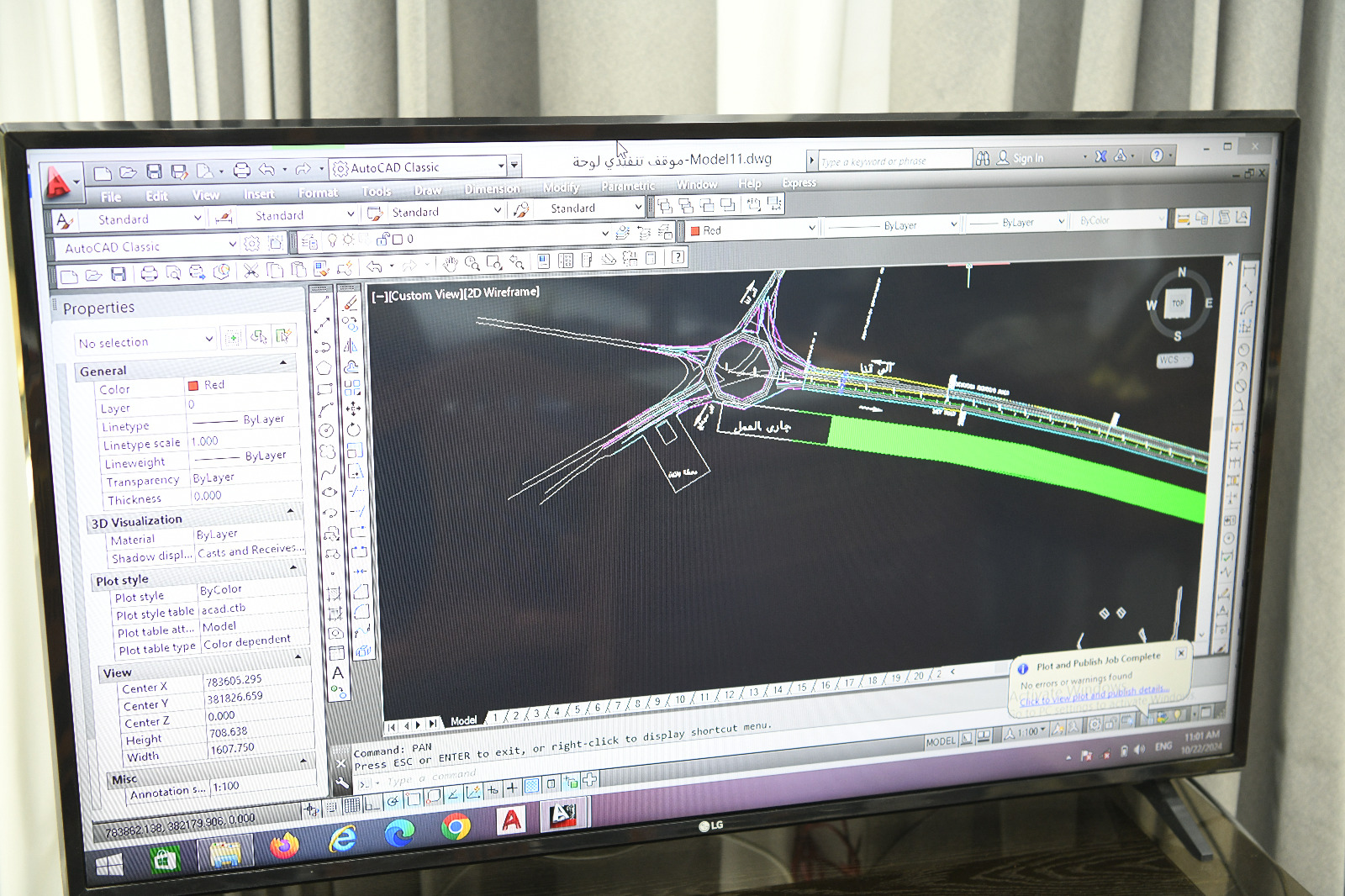Collapse the 3D Visualization section
The image size is (1345, 896).
click(291, 510)
